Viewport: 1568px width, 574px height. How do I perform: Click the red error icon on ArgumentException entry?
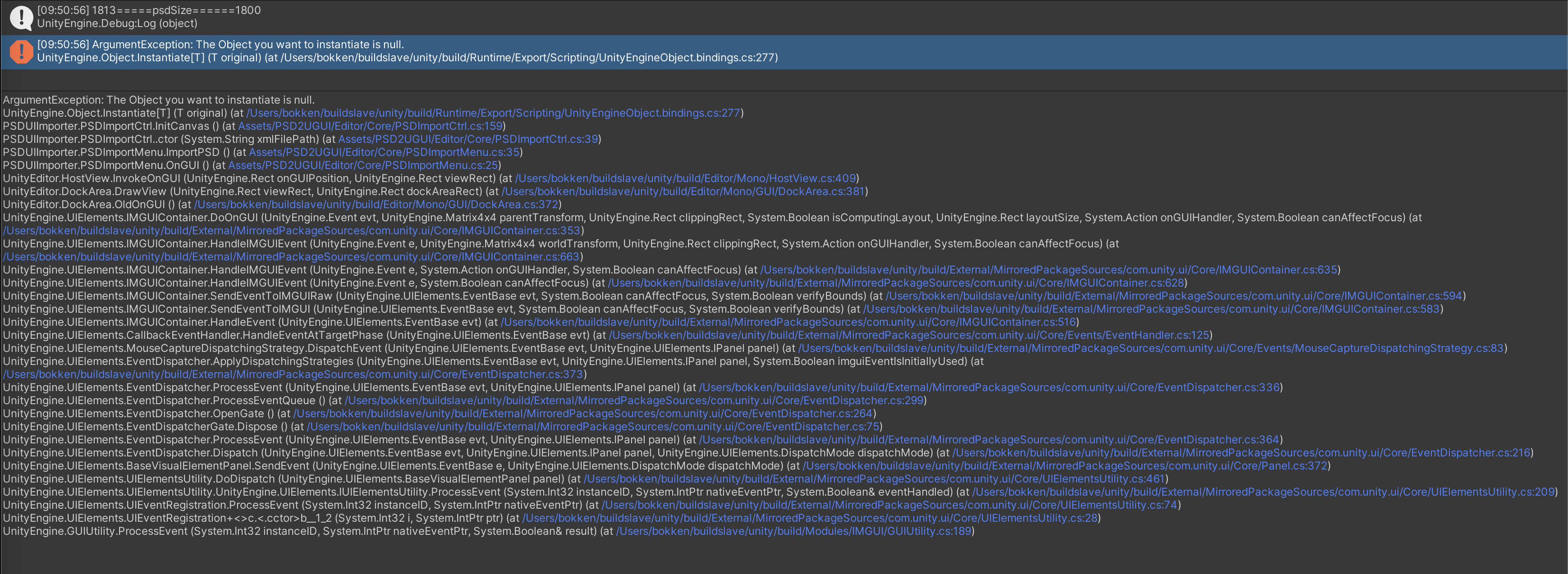coord(21,52)
